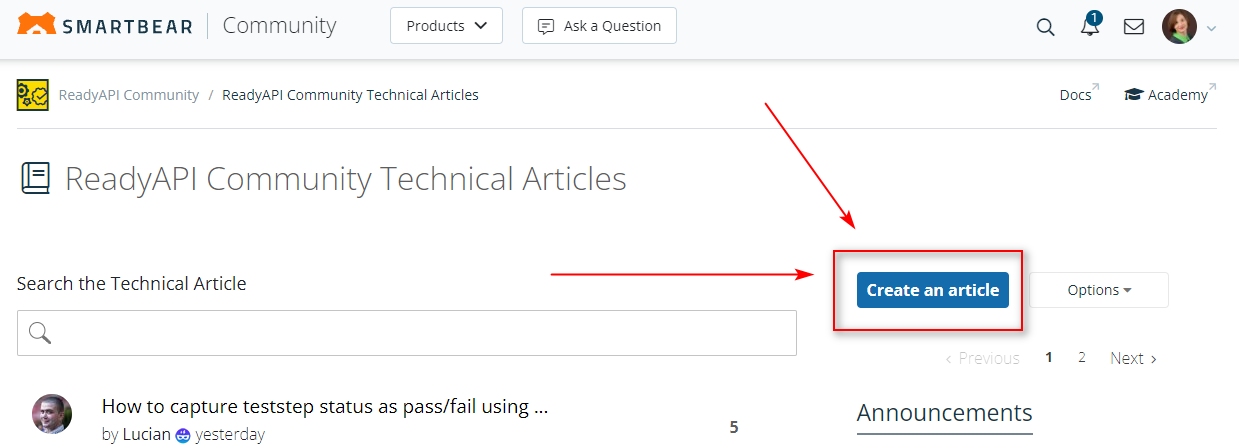Open the search magnifier in header
This screenshot has height=448, width=1239.
1045,27
